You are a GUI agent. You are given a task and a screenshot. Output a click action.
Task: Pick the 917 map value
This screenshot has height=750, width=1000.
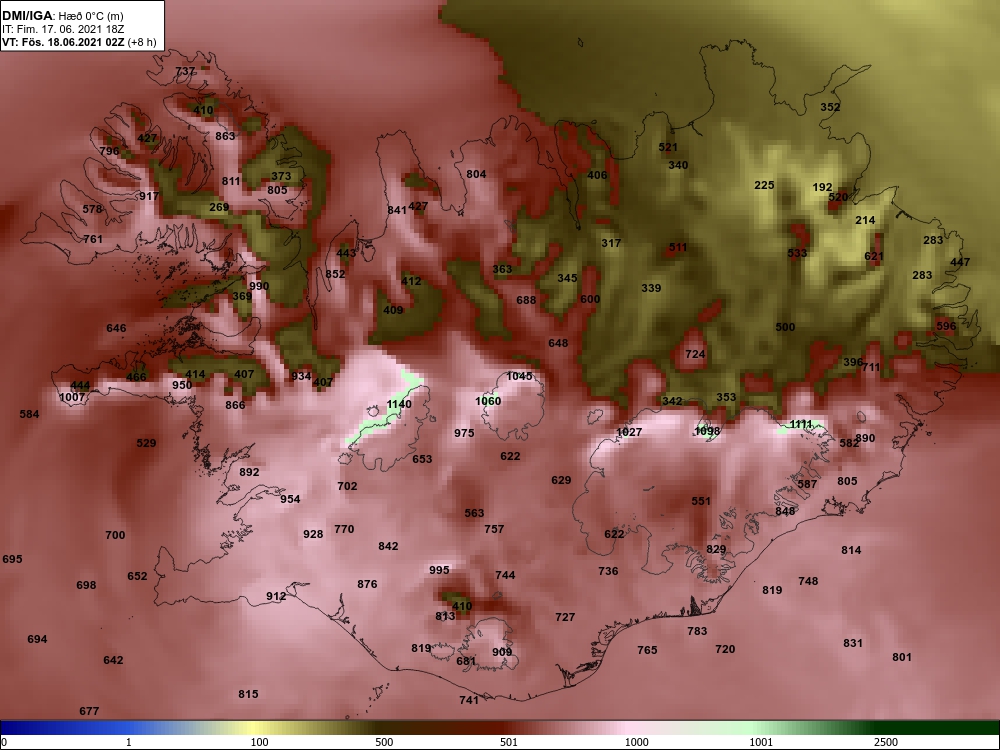click(x=149, y=196)
